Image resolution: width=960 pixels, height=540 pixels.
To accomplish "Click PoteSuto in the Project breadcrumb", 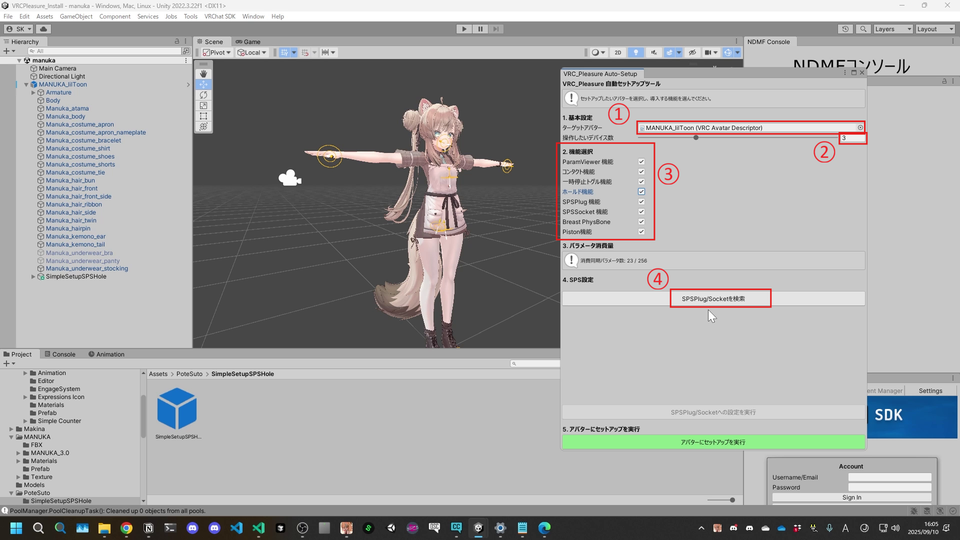I will click(x=189, y=374).
